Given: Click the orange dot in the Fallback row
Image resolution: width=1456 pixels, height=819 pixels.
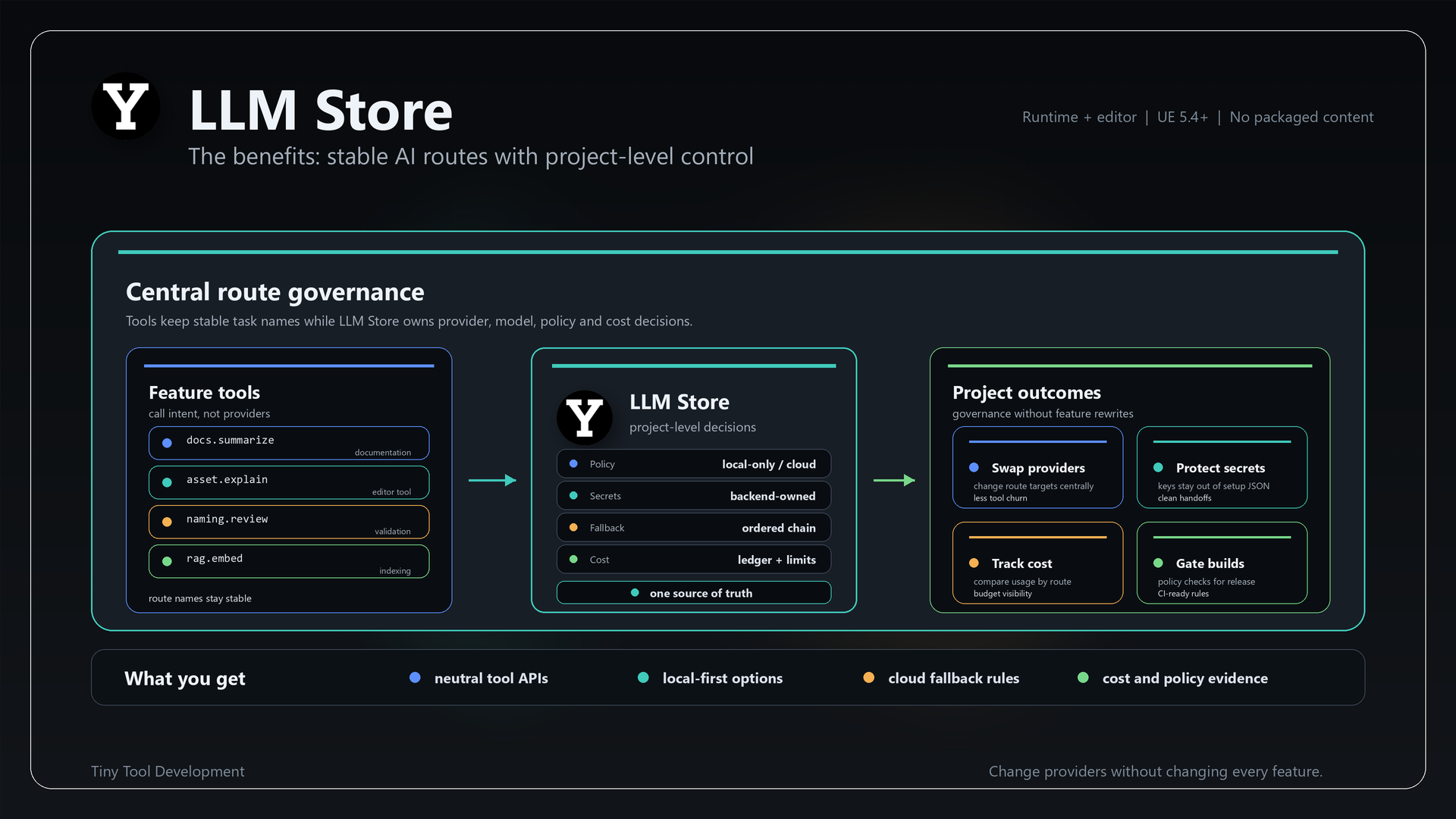Looking at the screenshot, I should tap(573, 527).
